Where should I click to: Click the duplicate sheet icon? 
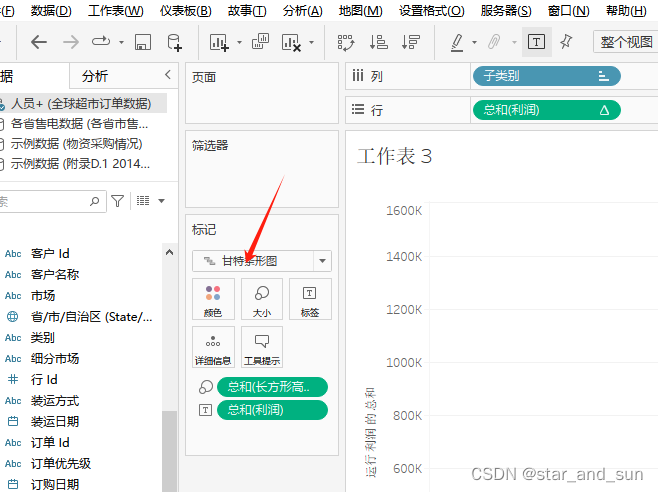(x=260, y=42)
